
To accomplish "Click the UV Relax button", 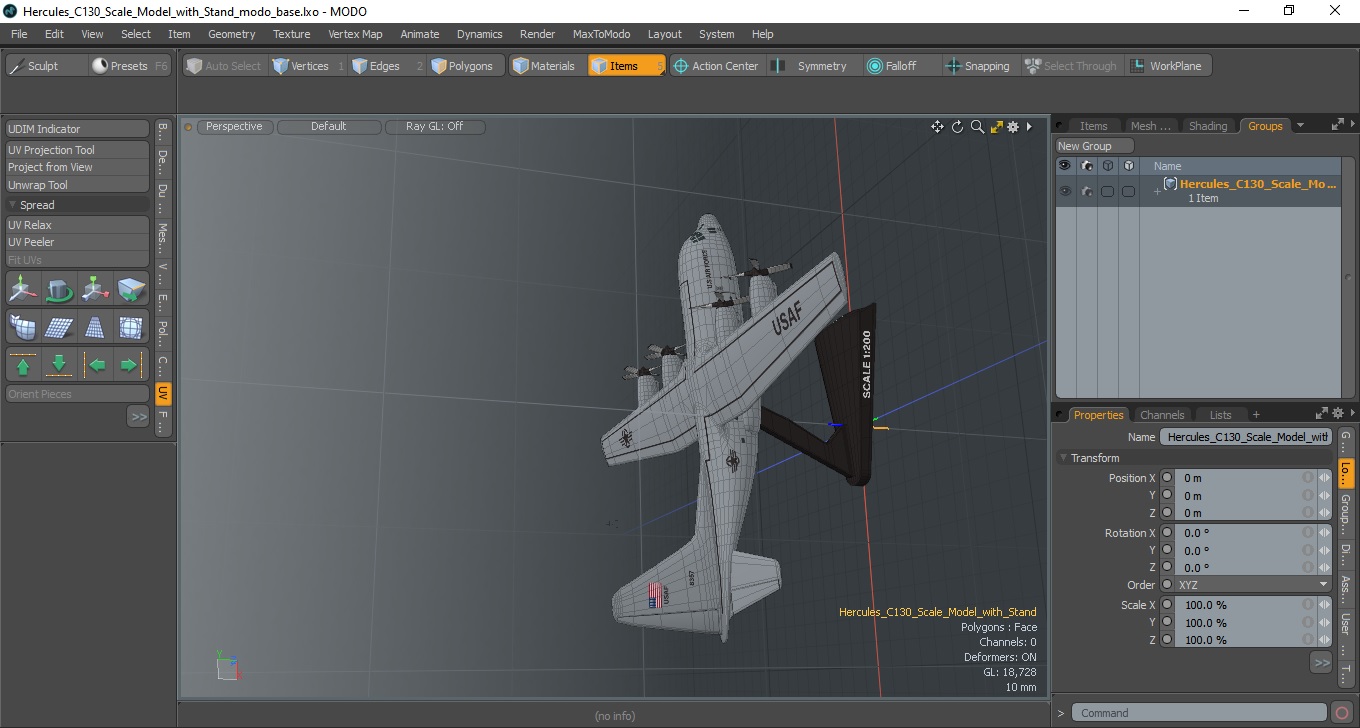I will coord(78,225).
